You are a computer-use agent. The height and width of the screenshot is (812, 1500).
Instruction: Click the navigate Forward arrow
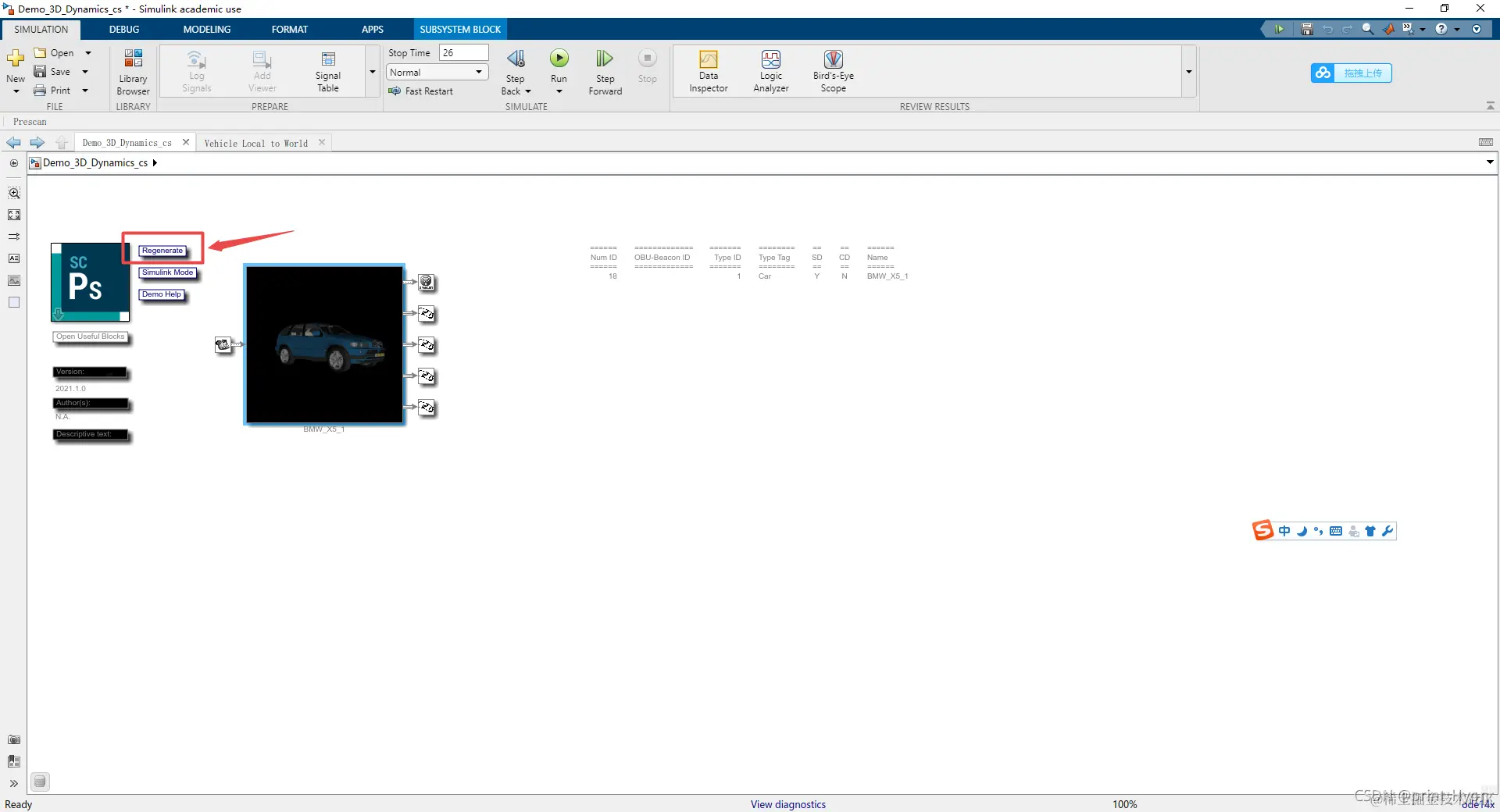(x=37, y=143)
